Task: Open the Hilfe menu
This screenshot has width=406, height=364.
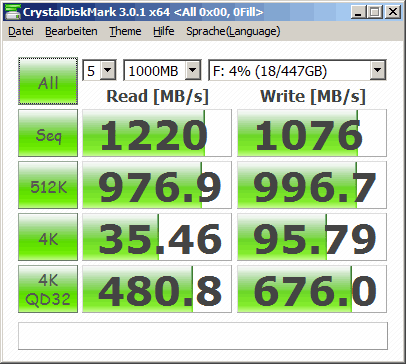Action: click(164, 31)
